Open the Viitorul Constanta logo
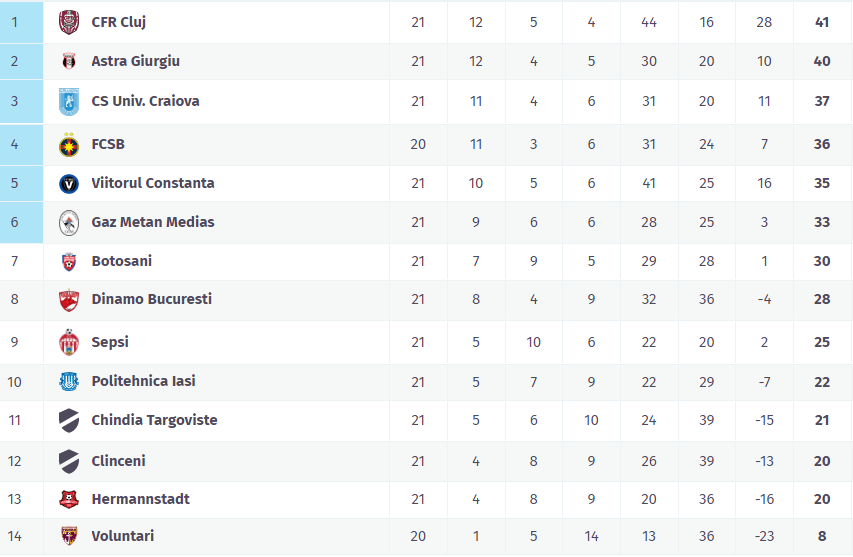Image resolution: width=853 pixels, height=557 pixels. click(x=68, y=184)
